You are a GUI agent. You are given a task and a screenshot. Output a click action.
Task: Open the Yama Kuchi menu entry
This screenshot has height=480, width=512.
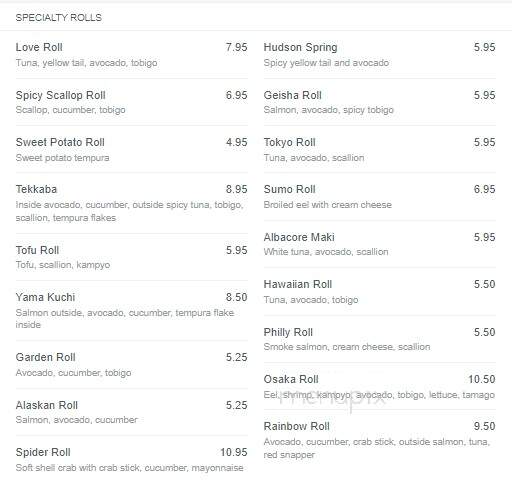coord(45,297)
